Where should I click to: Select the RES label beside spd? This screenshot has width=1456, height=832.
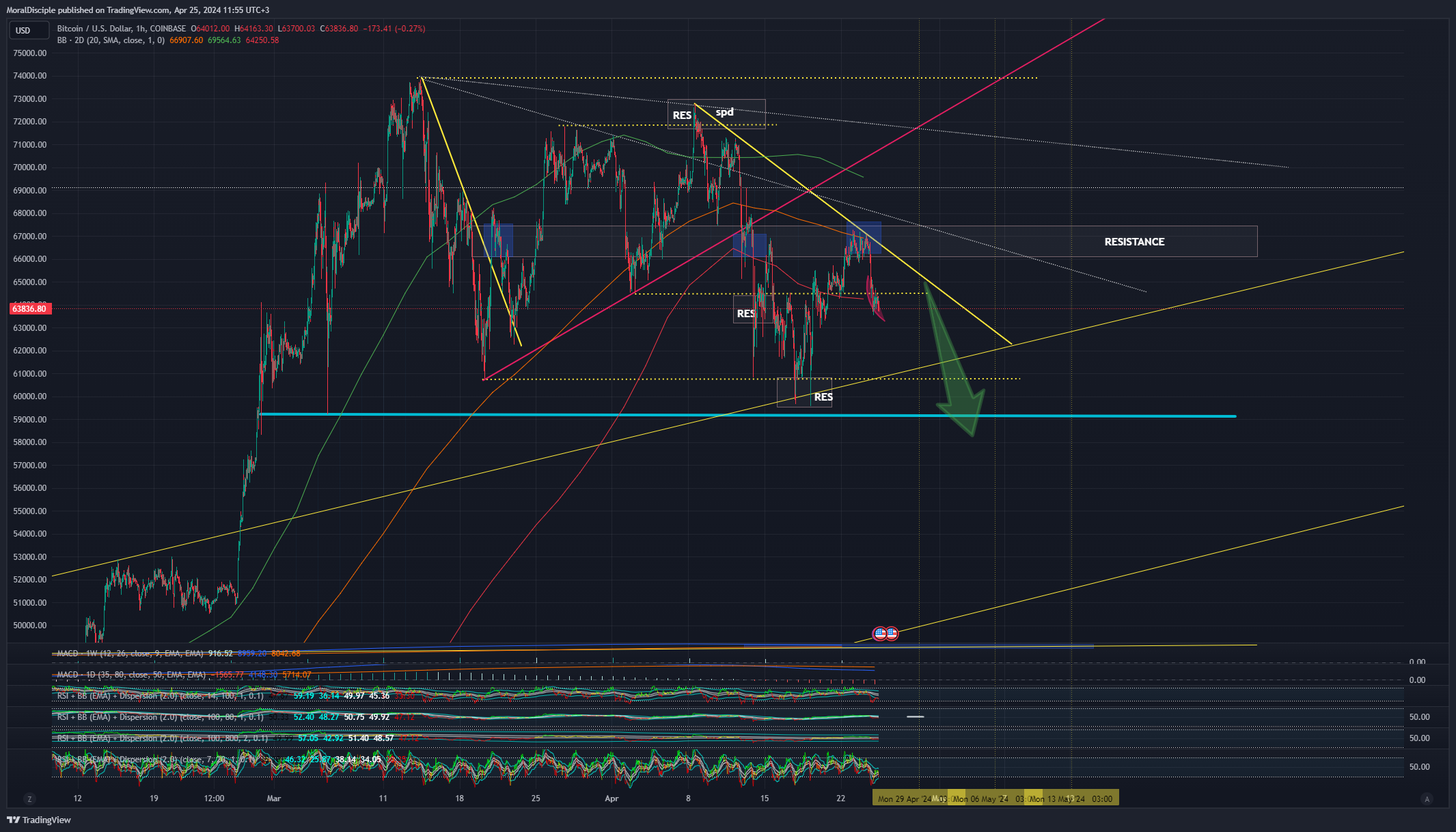pyautogui.click(x=682, y=115)
